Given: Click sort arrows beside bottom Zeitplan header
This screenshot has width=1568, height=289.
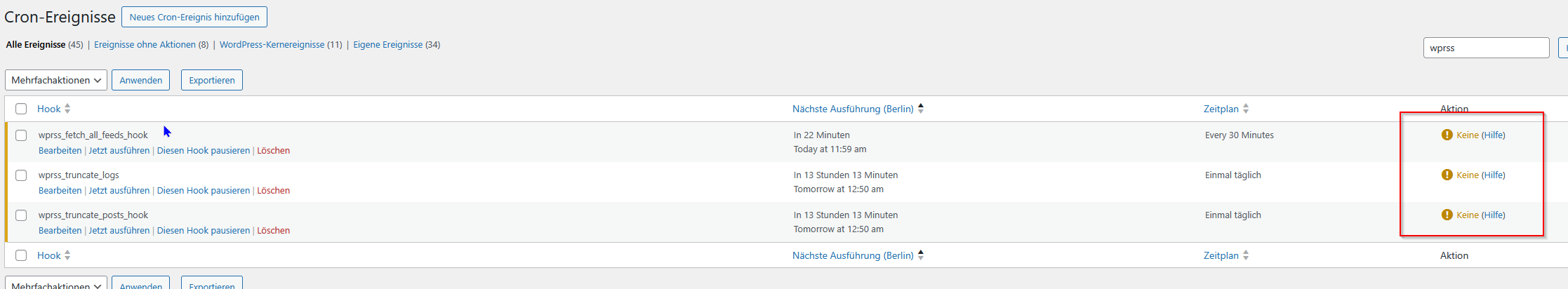Looking at the screenshot, I should pos(1246,255).
